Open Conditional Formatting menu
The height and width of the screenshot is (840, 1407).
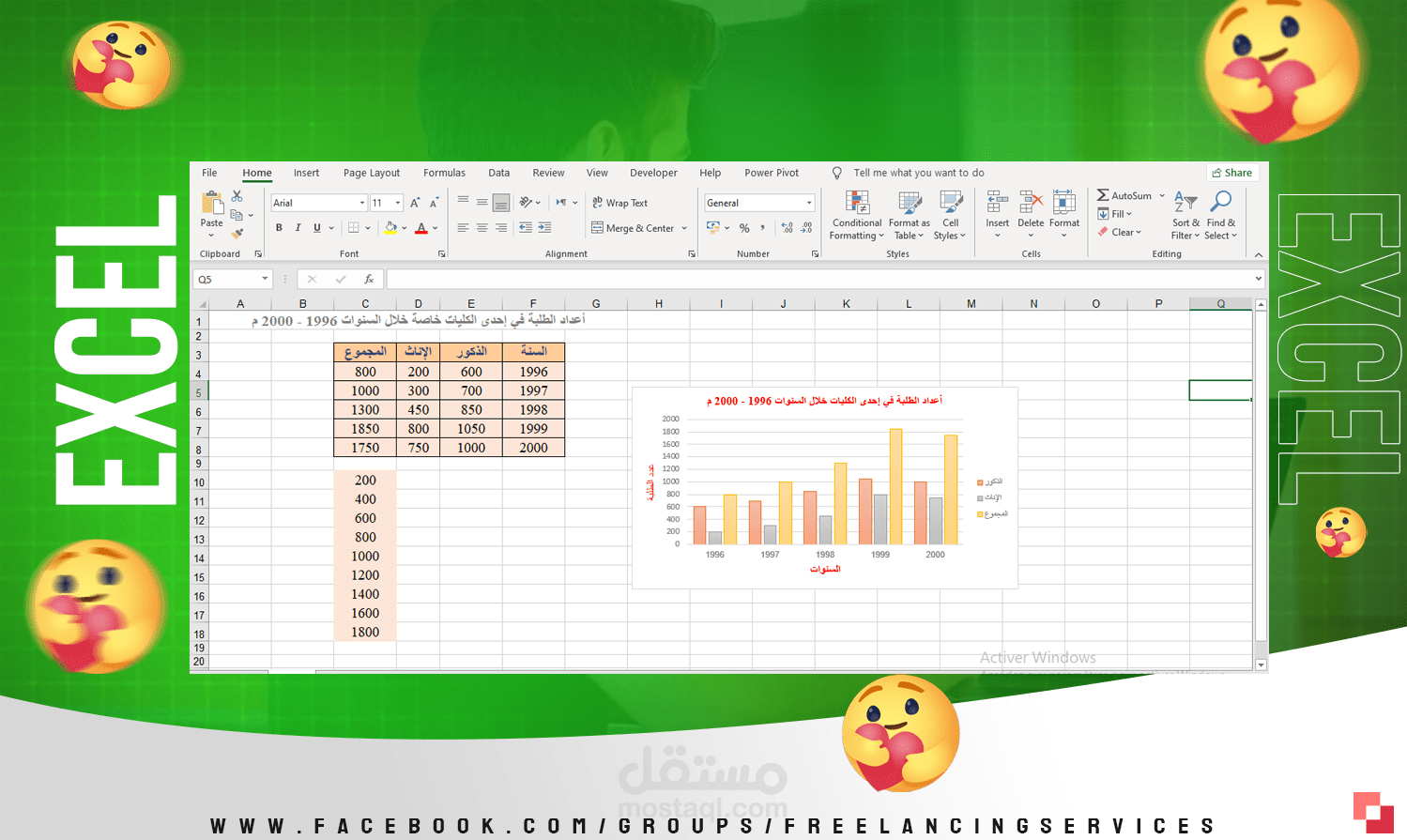(857, 216)
